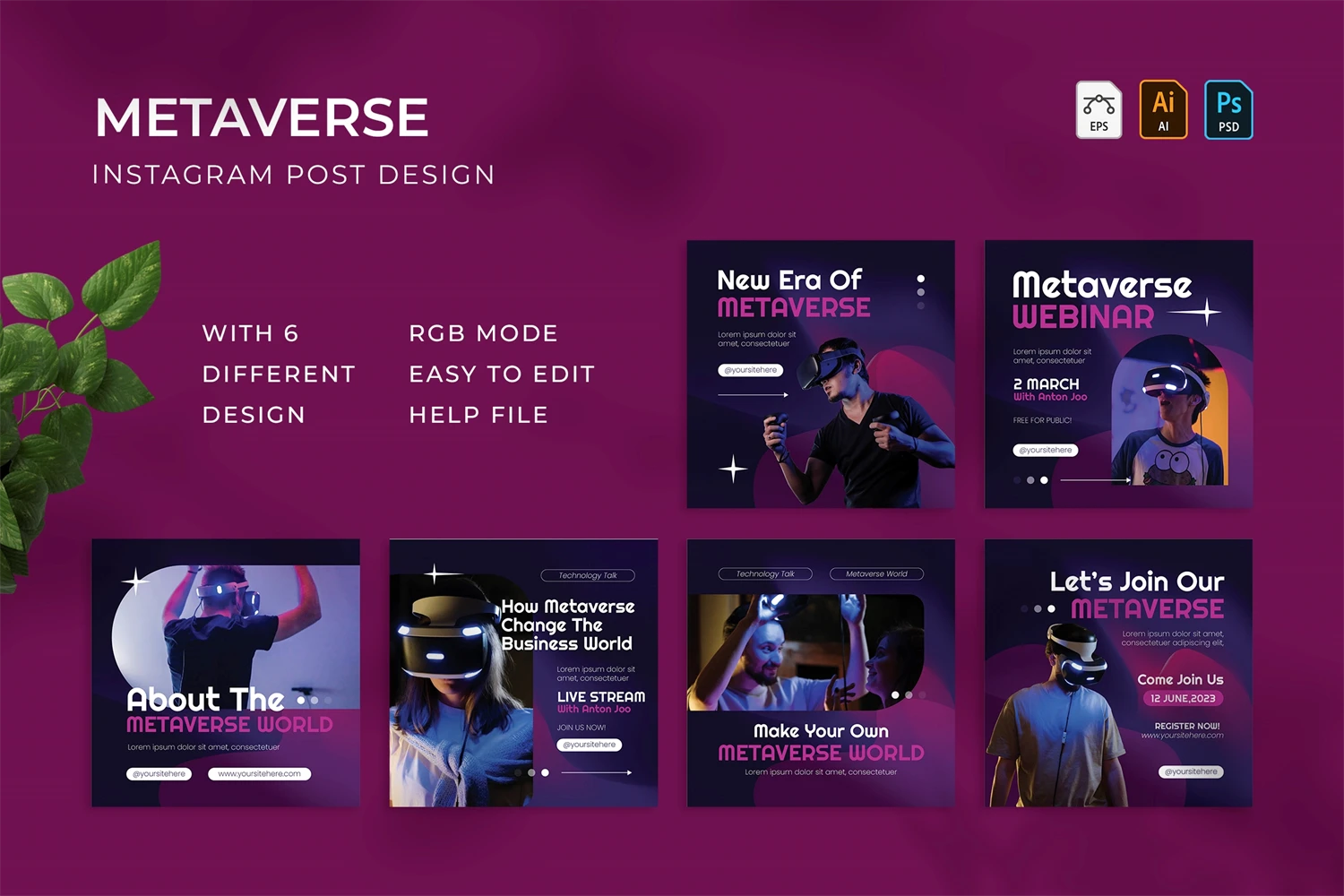The height and width of the screenshot is (896, 1344).
Task: Click vertical three-dot indicator on New Era post
Action: pos(920,292)
